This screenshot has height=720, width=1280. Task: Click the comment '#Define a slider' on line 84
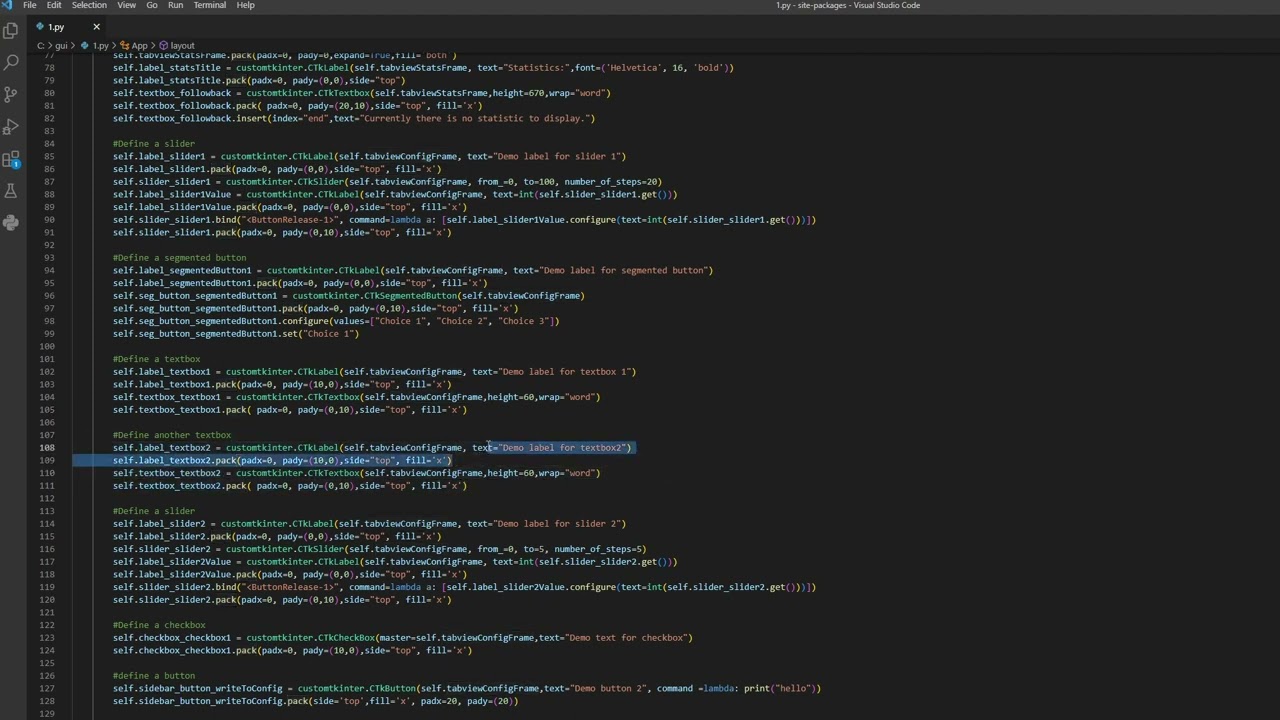click(x=154, y=143)
